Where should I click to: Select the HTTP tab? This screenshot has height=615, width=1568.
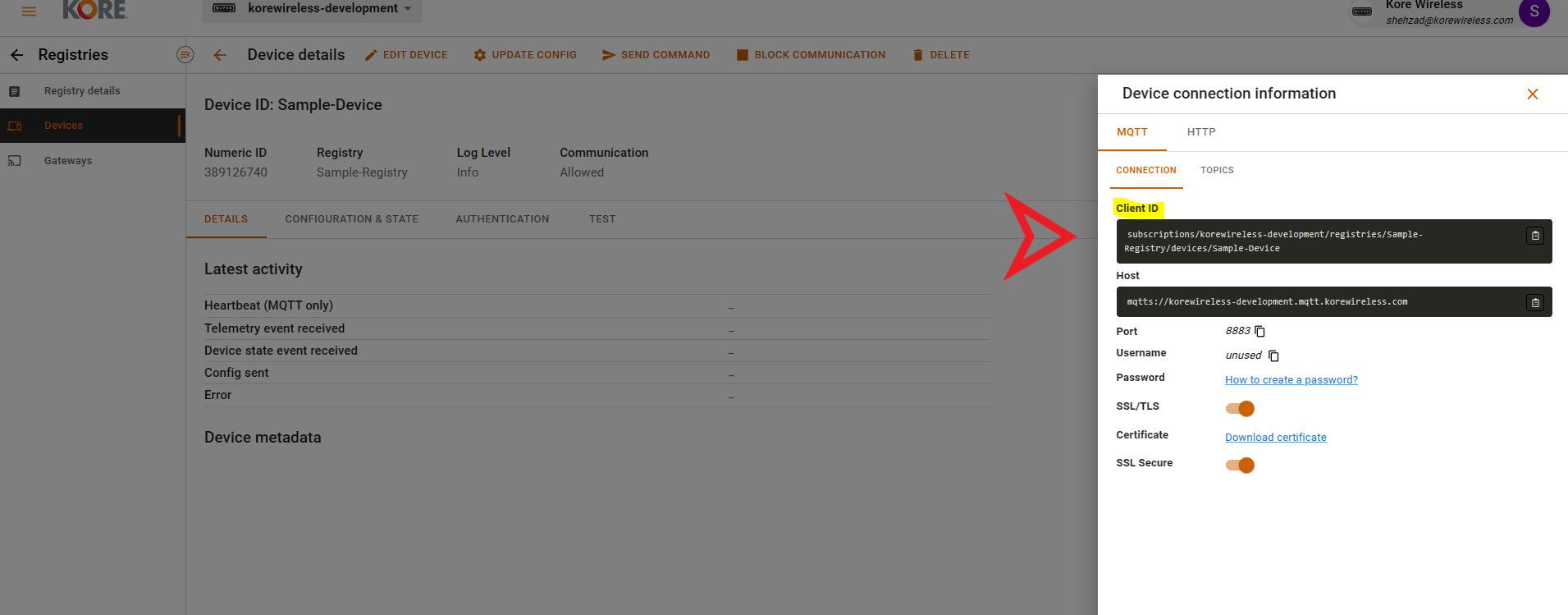(x=1201, y=132)
